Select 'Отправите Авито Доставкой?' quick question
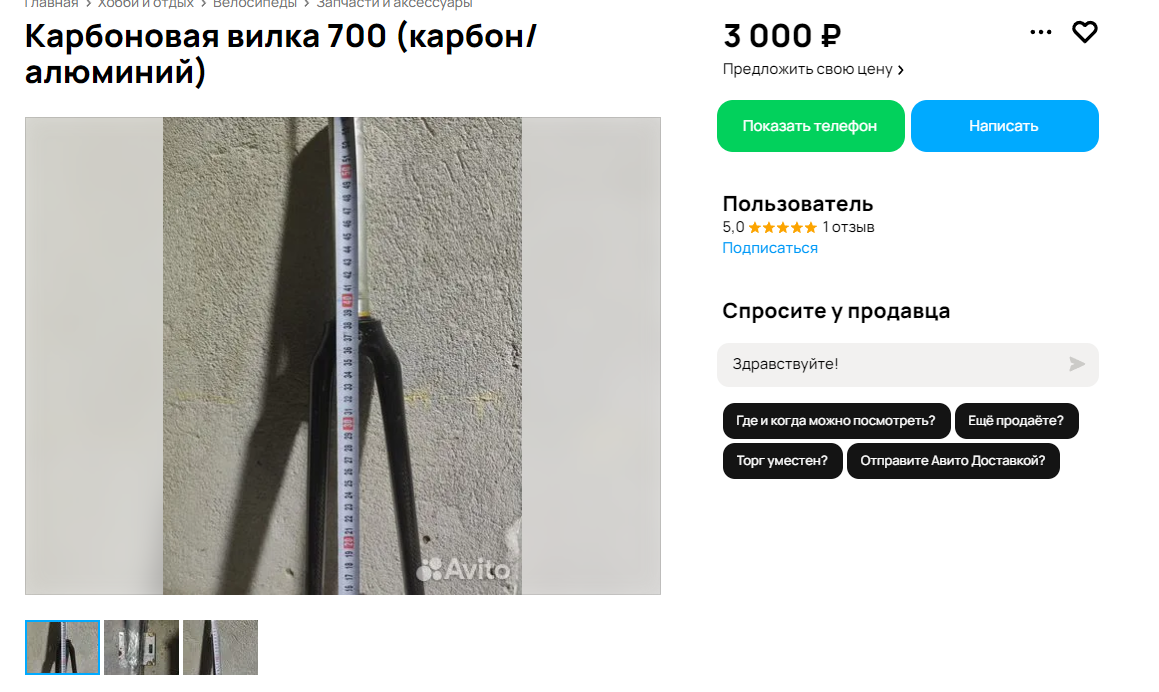Viewport: 1159px width, 692px height. tap(953, 461)
